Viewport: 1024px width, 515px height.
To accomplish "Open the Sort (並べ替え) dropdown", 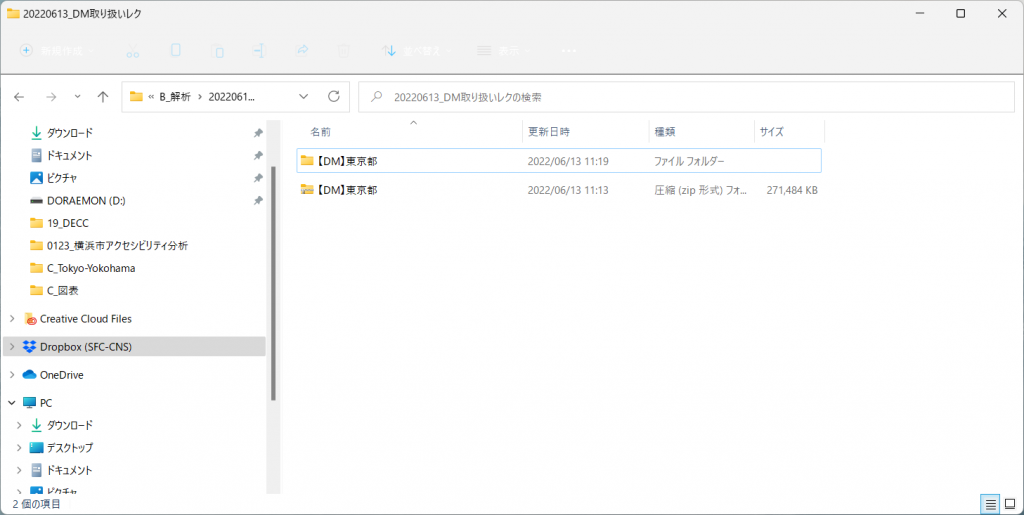I will [416, 50].
